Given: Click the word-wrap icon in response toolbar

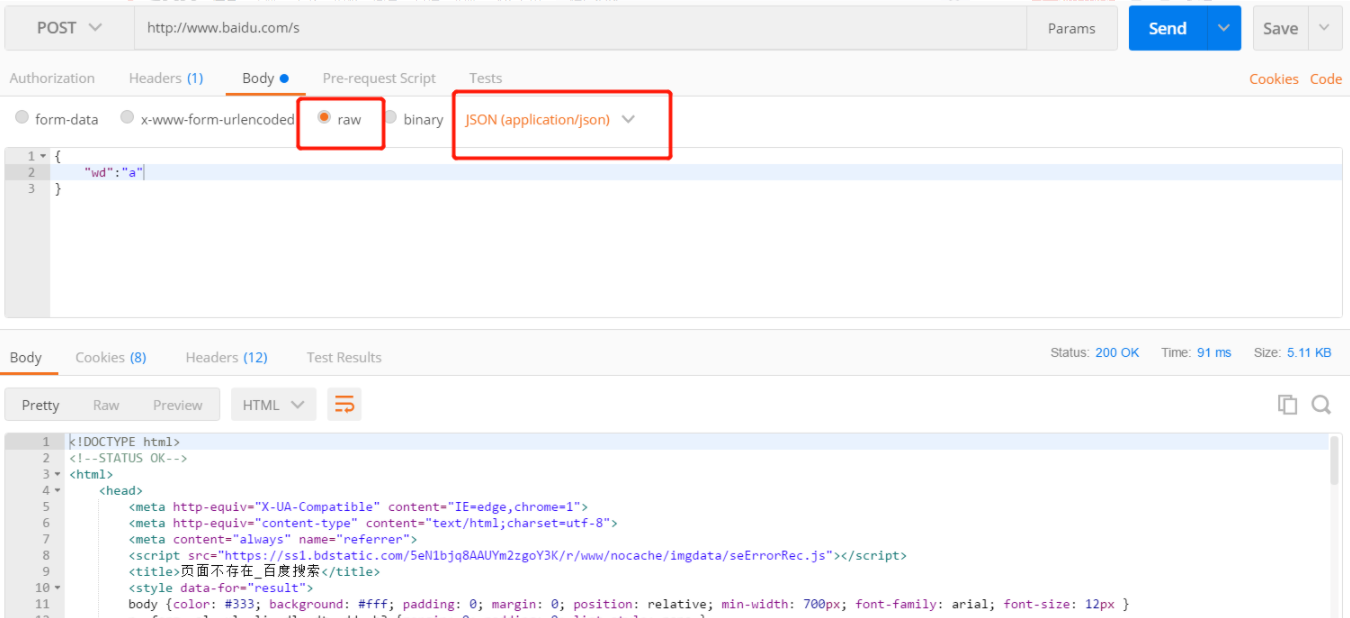Looking at the screenshot, I should click(344, 404).
